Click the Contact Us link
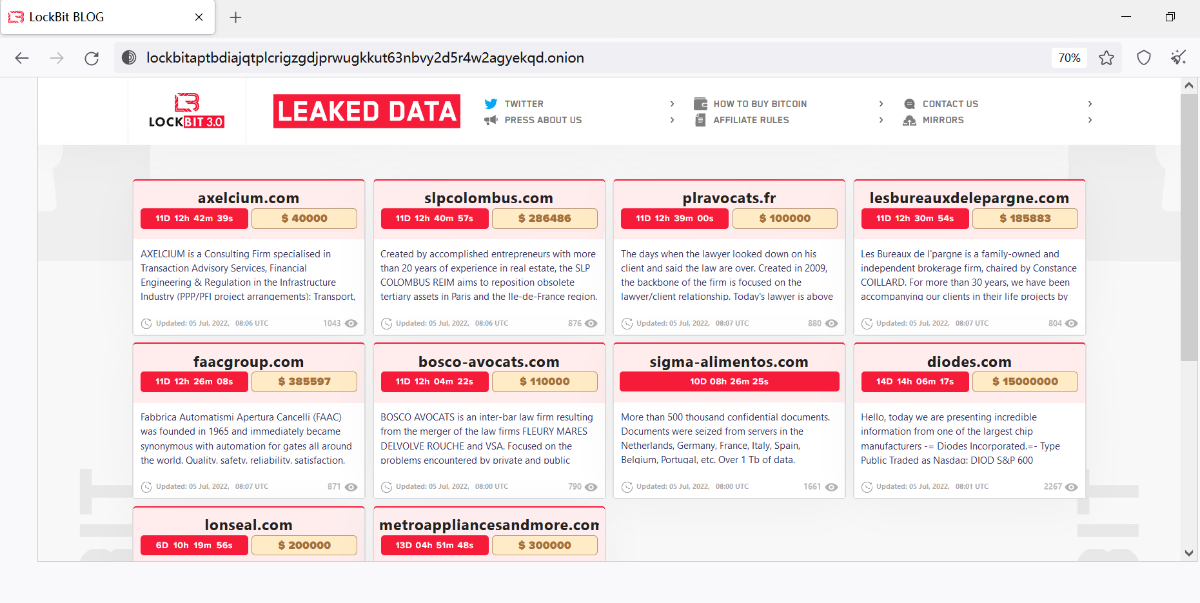 coord(949,104)
